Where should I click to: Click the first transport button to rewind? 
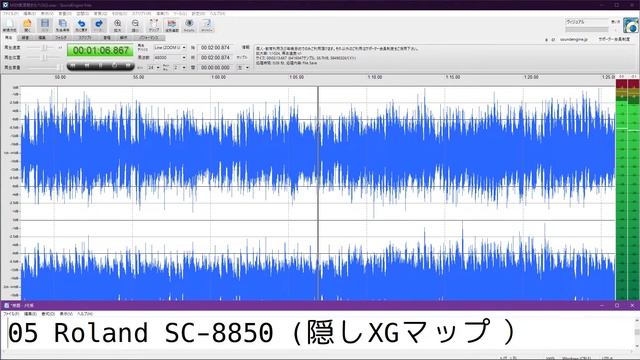(73, 66)
